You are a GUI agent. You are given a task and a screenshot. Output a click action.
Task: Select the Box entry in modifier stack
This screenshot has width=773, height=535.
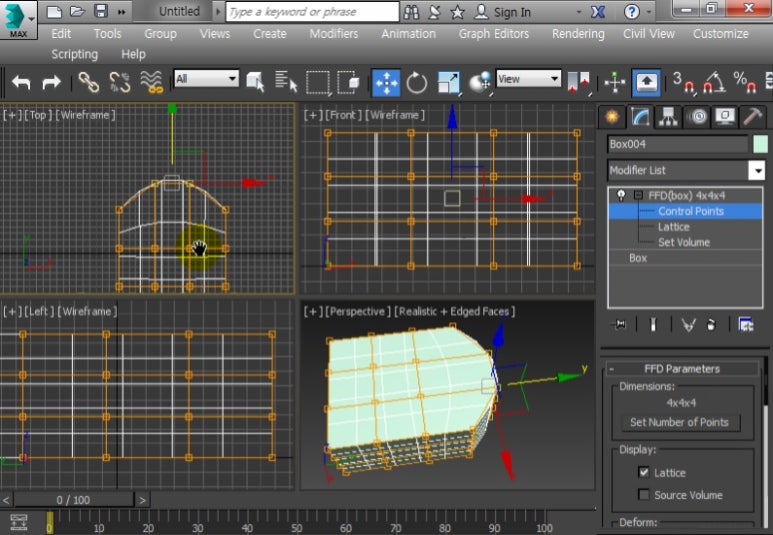click(638, 258)
